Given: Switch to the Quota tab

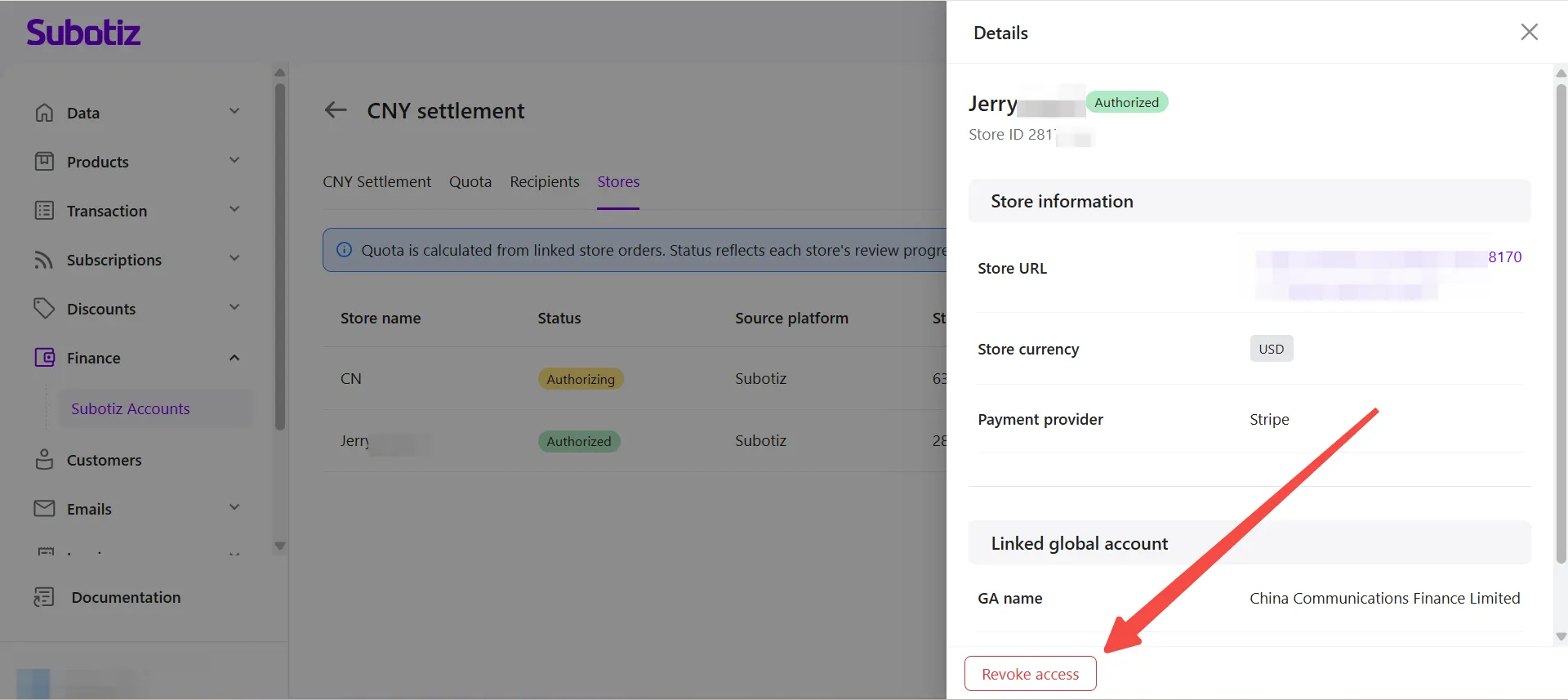Looking at the screenshot, I should [x=470, y=181].
